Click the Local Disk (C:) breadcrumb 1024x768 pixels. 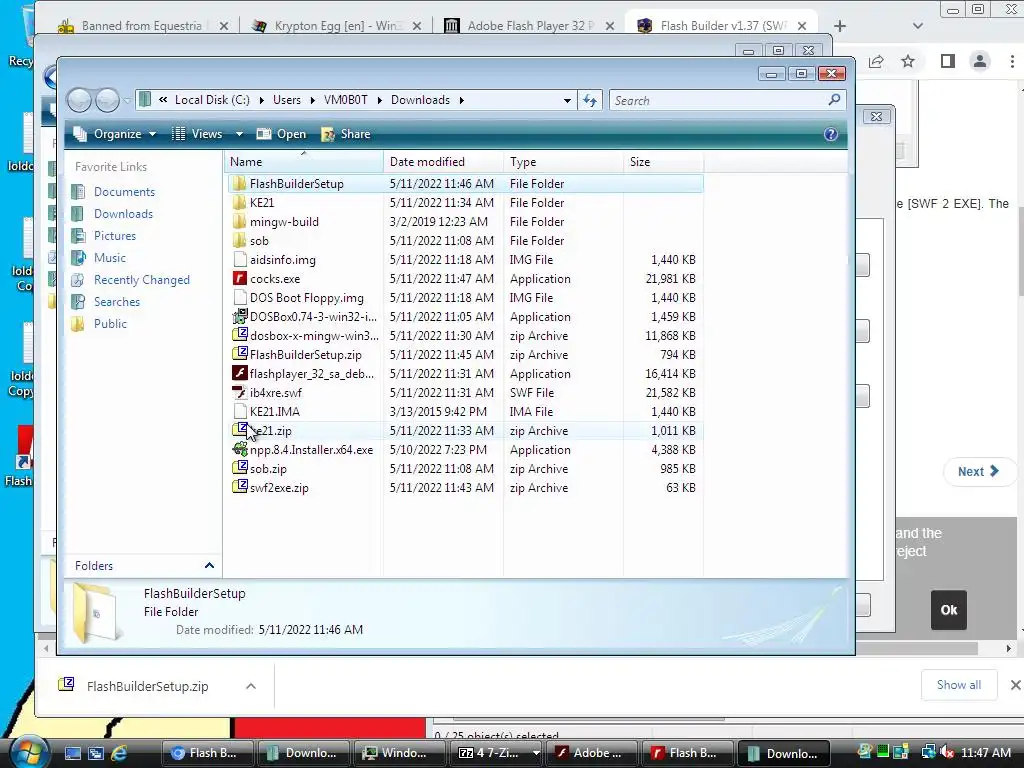pyautogui.click(x=212, y=100)
